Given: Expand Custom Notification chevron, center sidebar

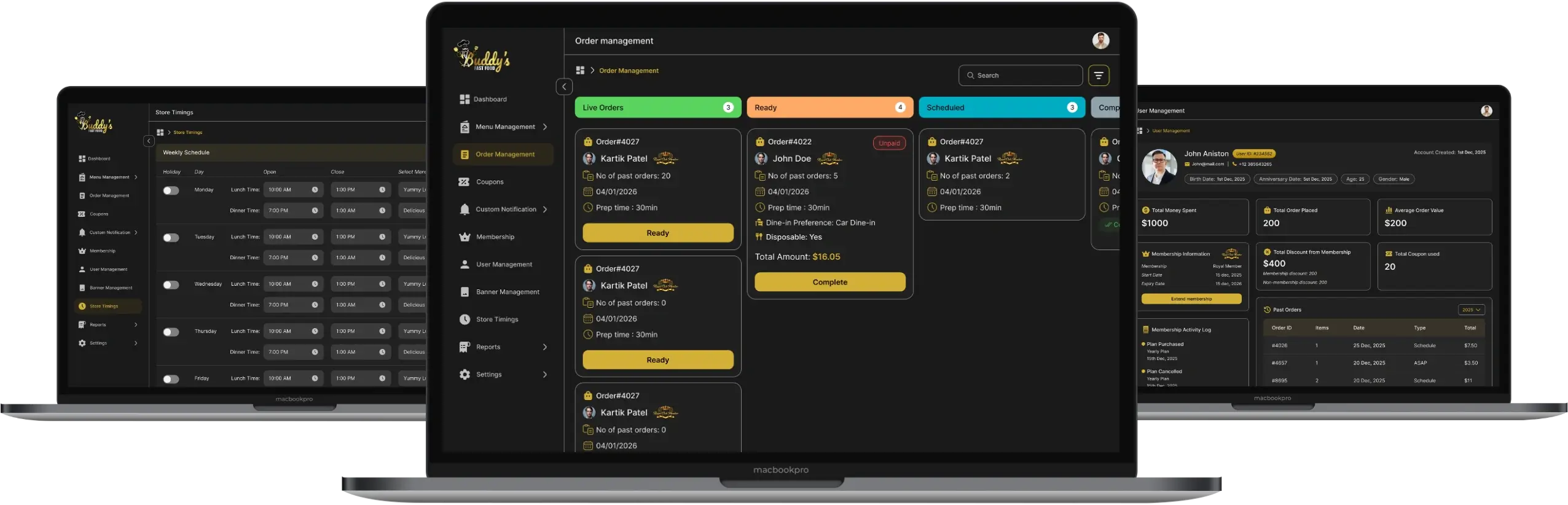Looking at the screenshot, I should 545,209.
